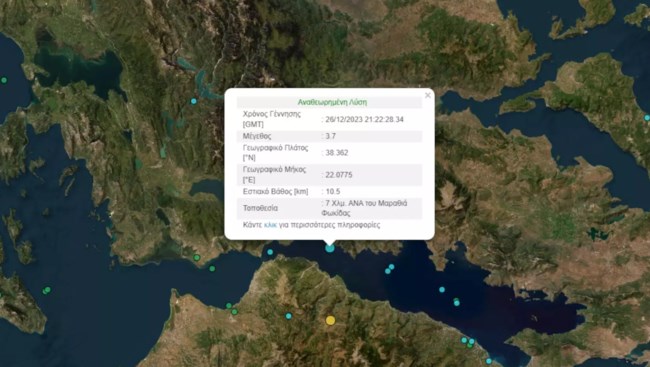The height and width of the screenshot is (367, 650).
Task: Select the yellow earthquake marker
Action: click(x=330, y=320)
